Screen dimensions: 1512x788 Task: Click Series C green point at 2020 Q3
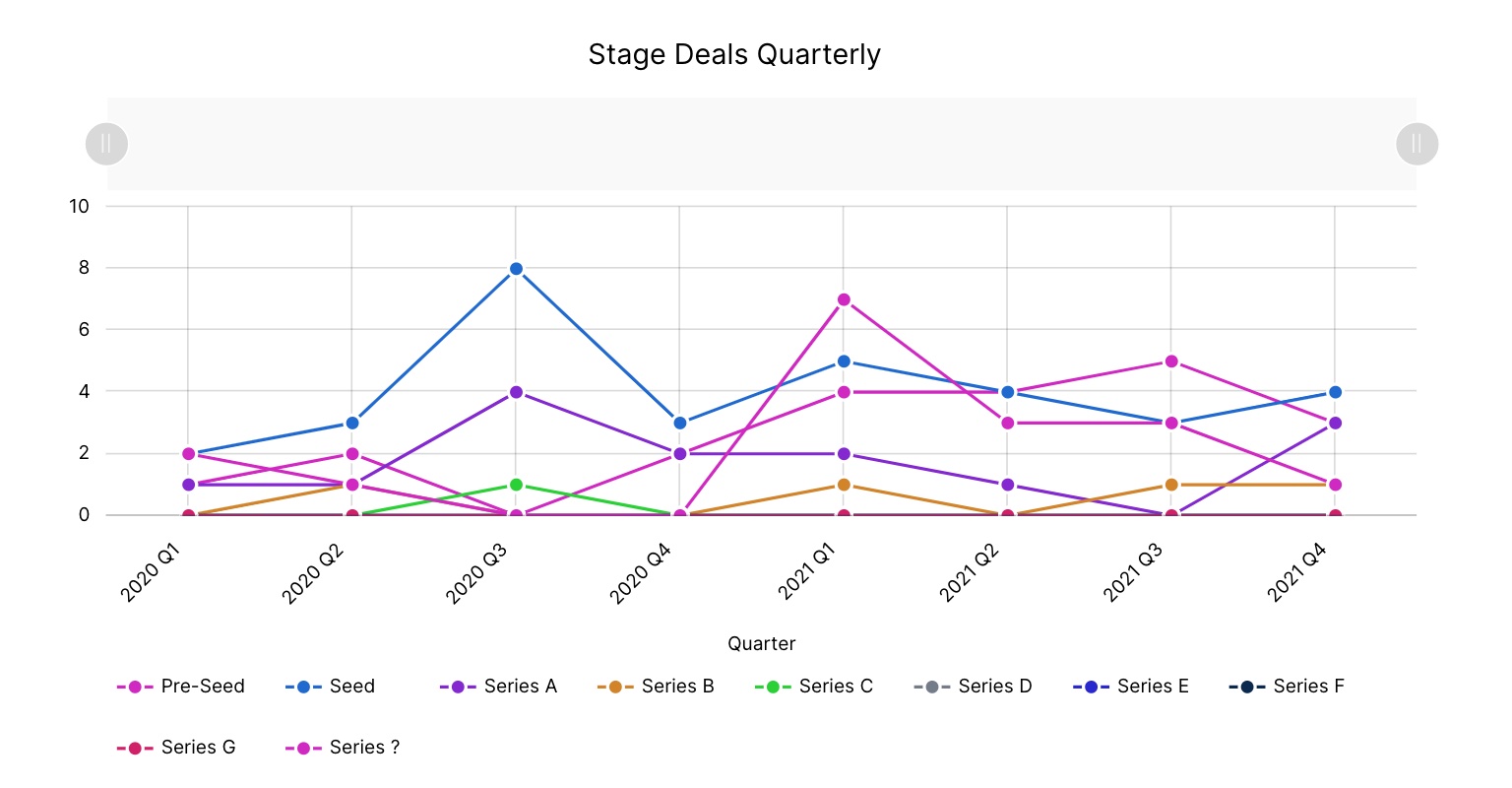point(516,485)
